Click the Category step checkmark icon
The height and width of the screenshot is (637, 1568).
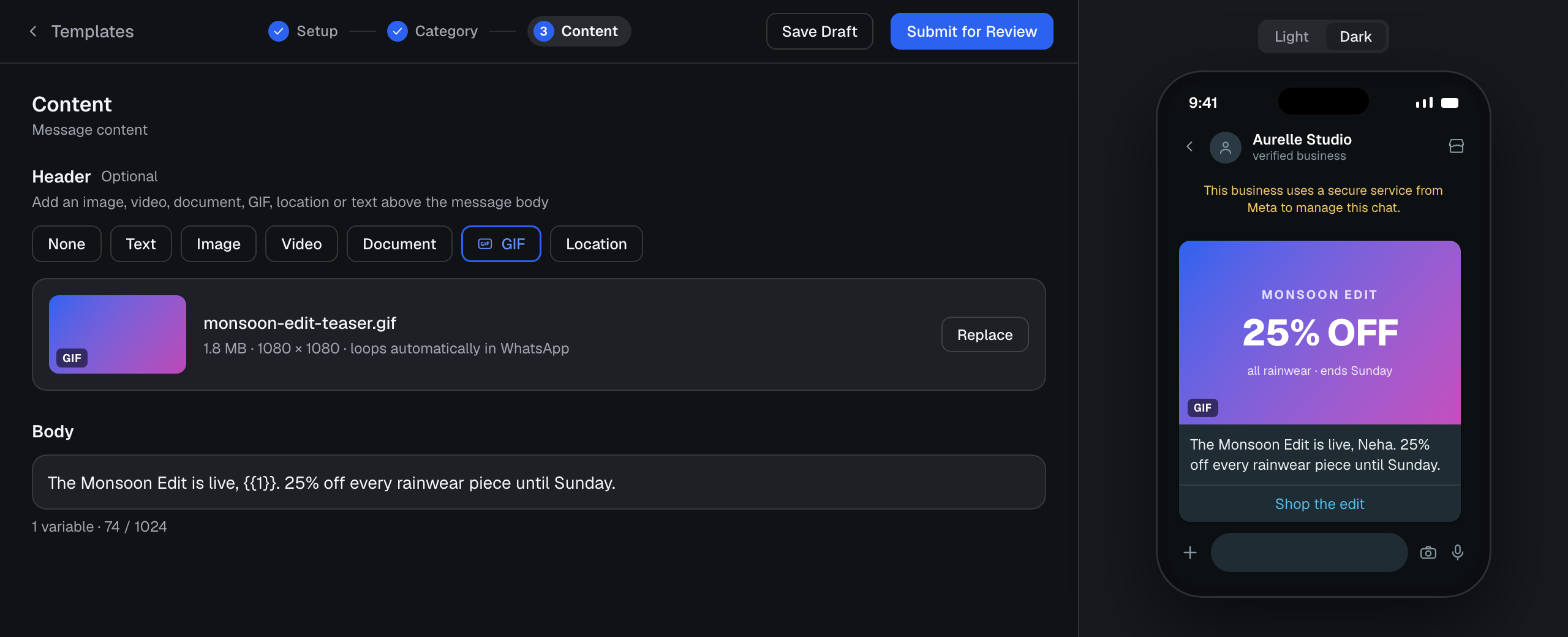click(x=398, y=31)
